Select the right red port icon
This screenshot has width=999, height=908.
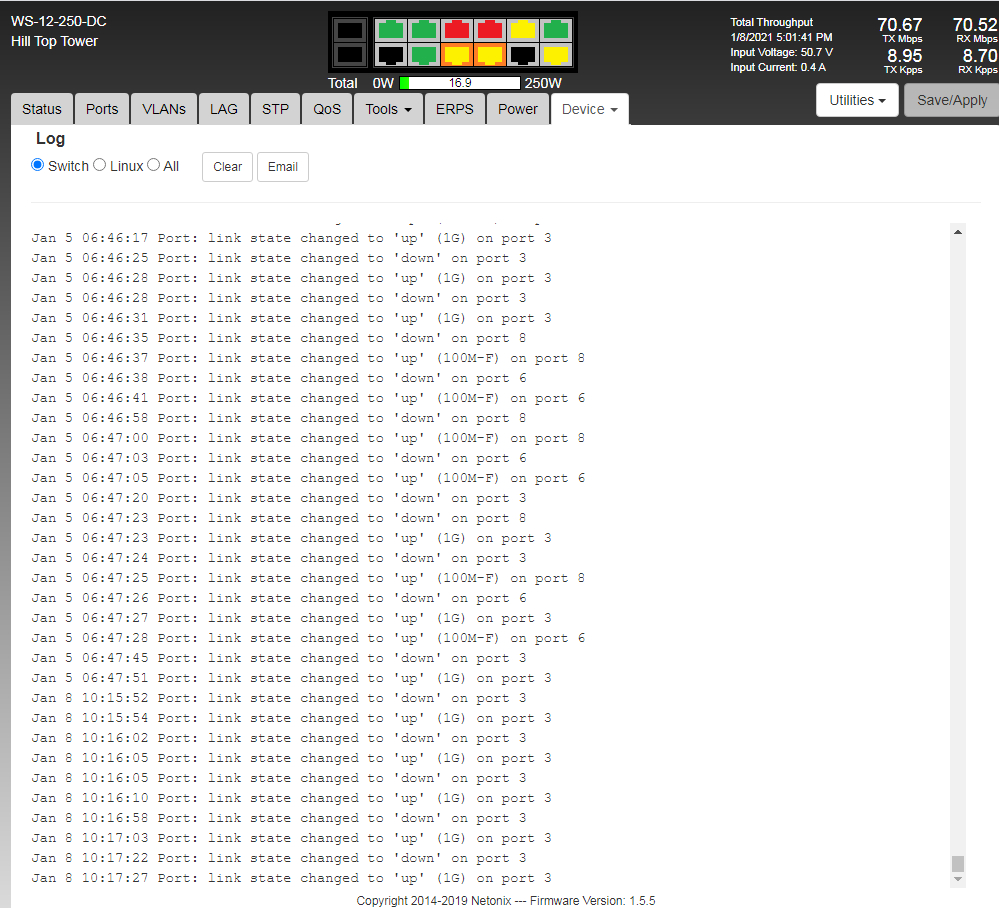pyautogui.click(x=490, y=30)
